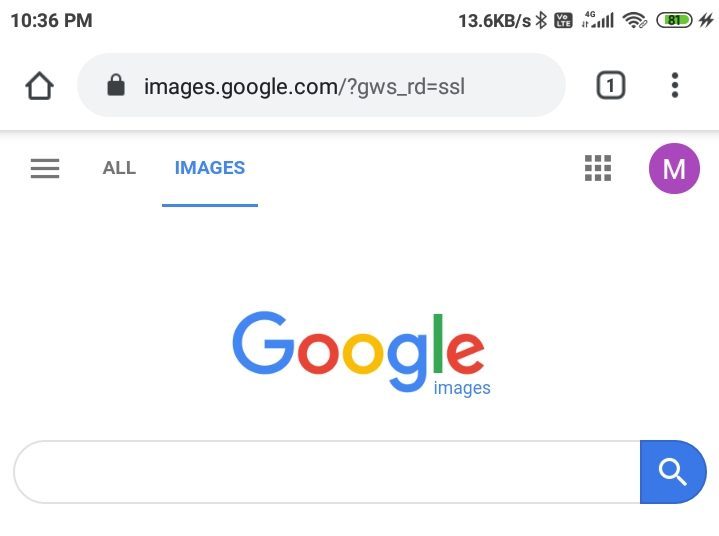Open the tab switcher showing 1 tab
This screenshot has width=719, height=536.
(610, 86)
